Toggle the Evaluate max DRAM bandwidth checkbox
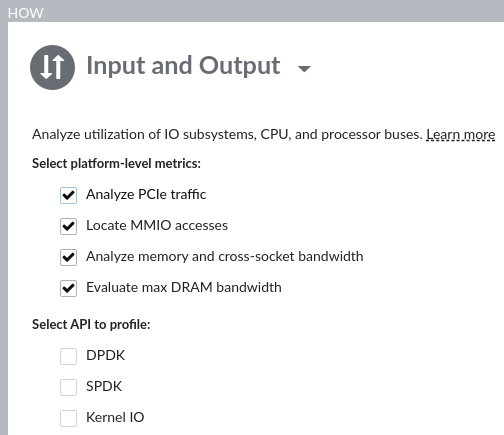The image size is (504, 435). pyautogui.click(x=68, y=288)
